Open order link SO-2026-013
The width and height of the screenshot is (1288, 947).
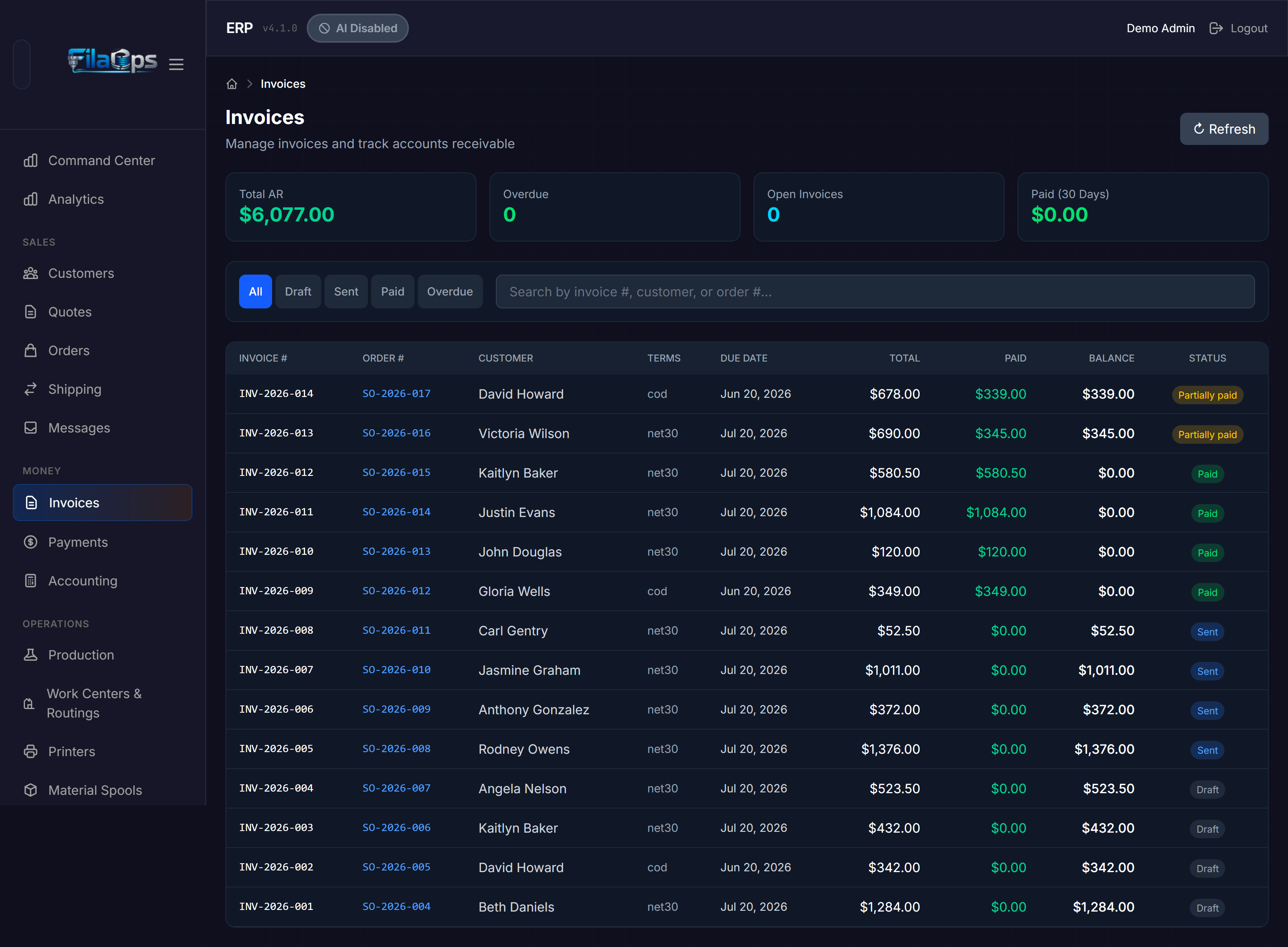(396, 552)
